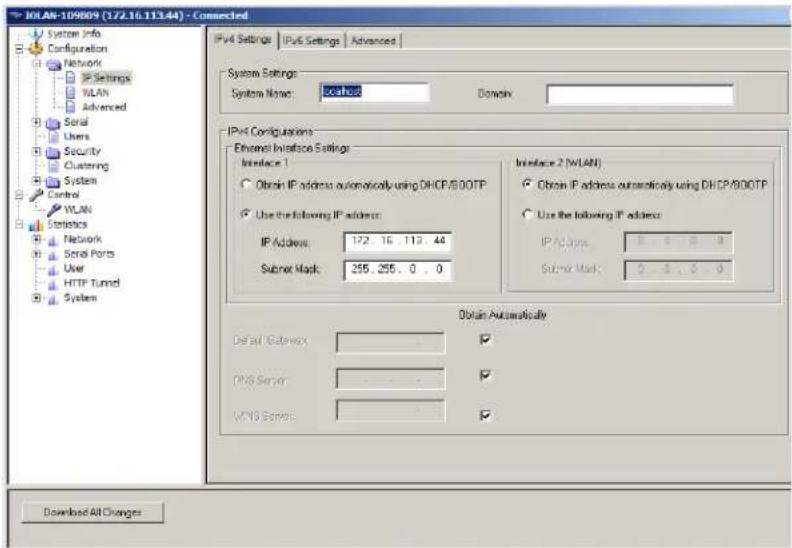Click the Serial Ports statistics icon
792x548 pixels.
53,255
